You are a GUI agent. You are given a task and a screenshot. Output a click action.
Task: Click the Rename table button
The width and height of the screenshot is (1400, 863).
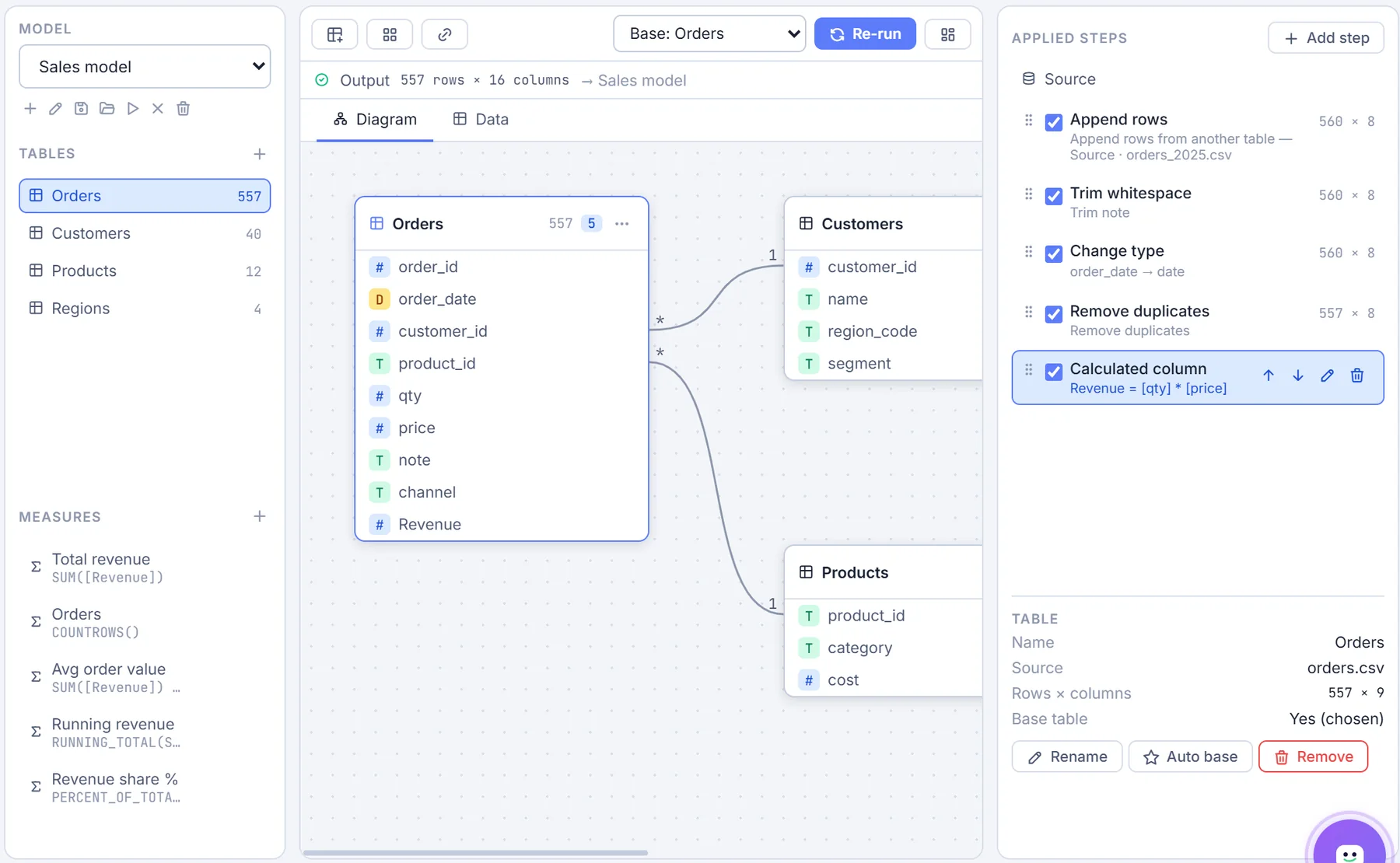[x=1067, y=756]
